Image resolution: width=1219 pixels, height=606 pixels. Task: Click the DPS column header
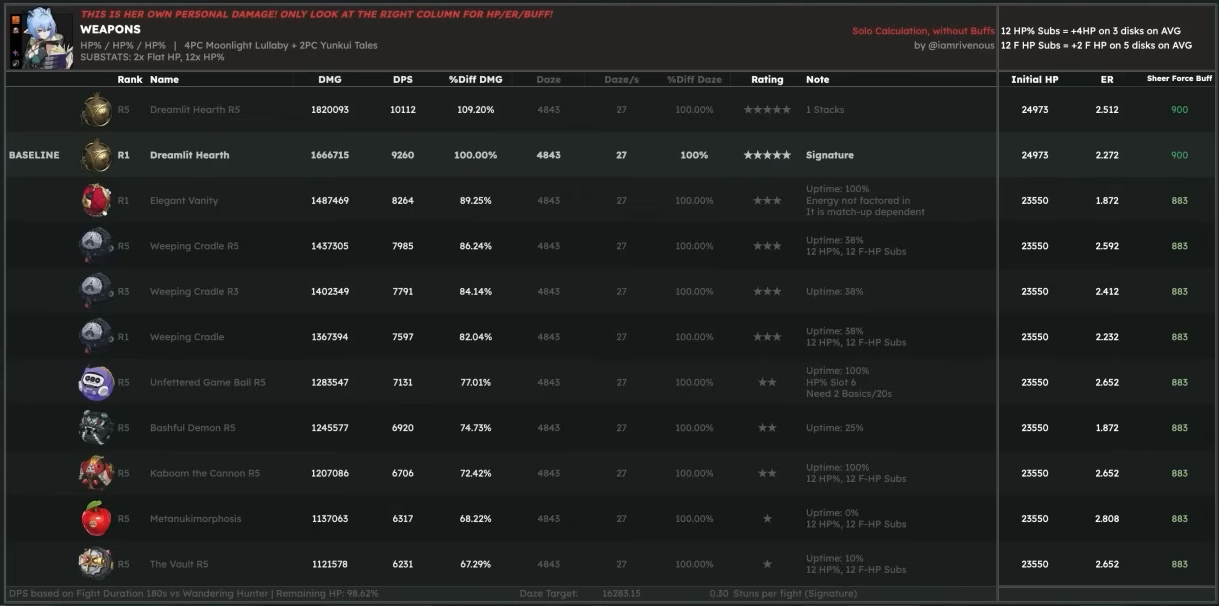click(x=403, y=79)
